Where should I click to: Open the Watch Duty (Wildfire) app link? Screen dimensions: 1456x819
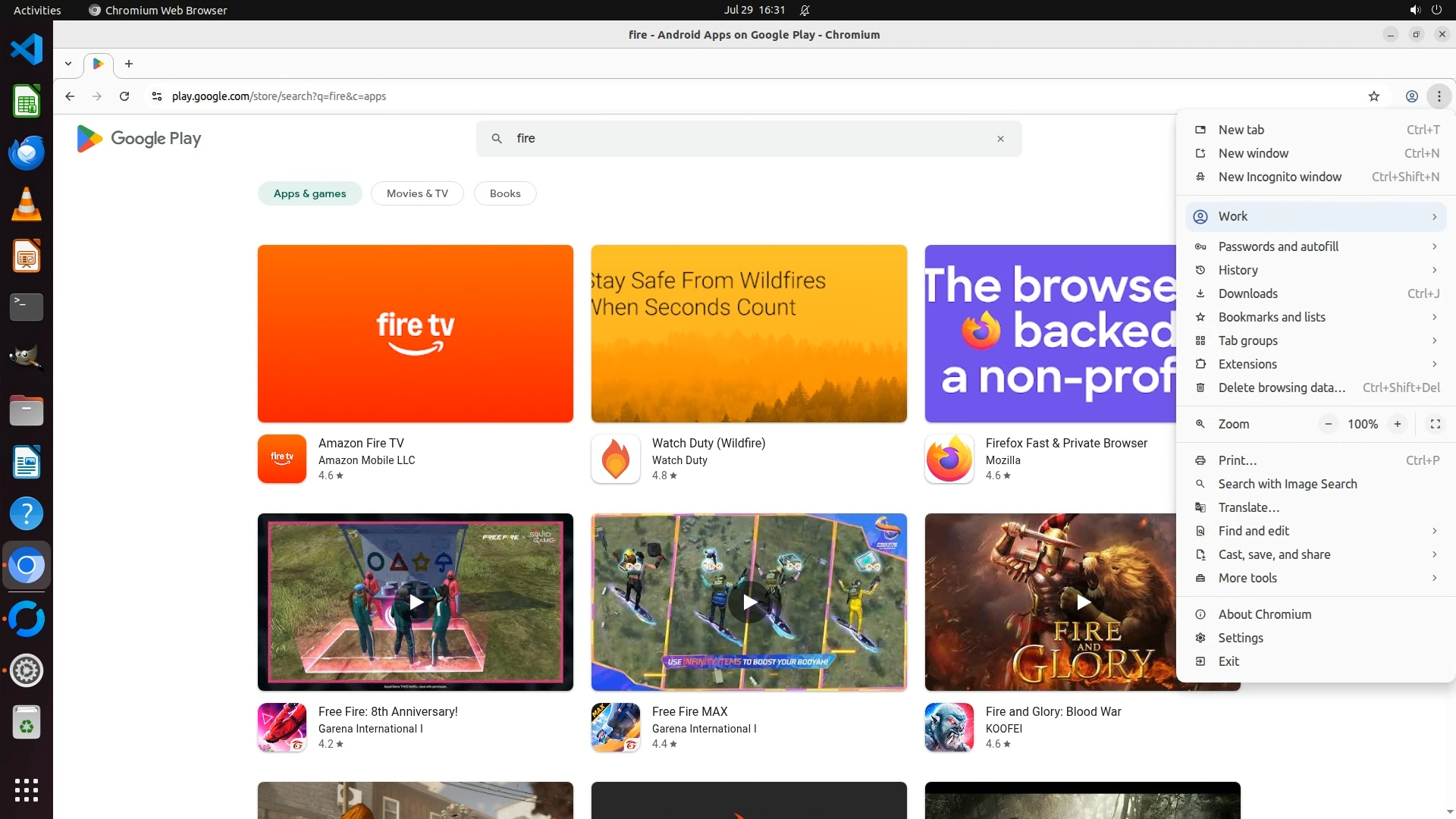pos(708,443)
